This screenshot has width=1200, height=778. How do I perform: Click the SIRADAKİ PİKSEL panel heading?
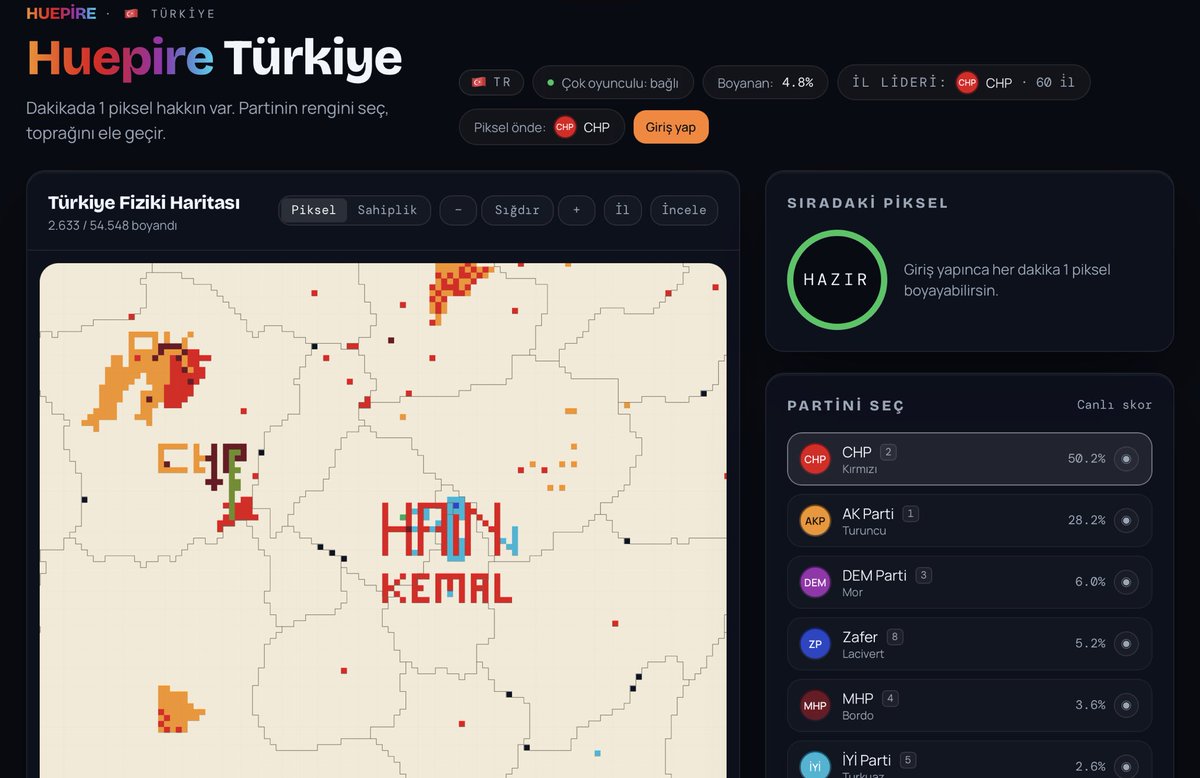[868, 203]
